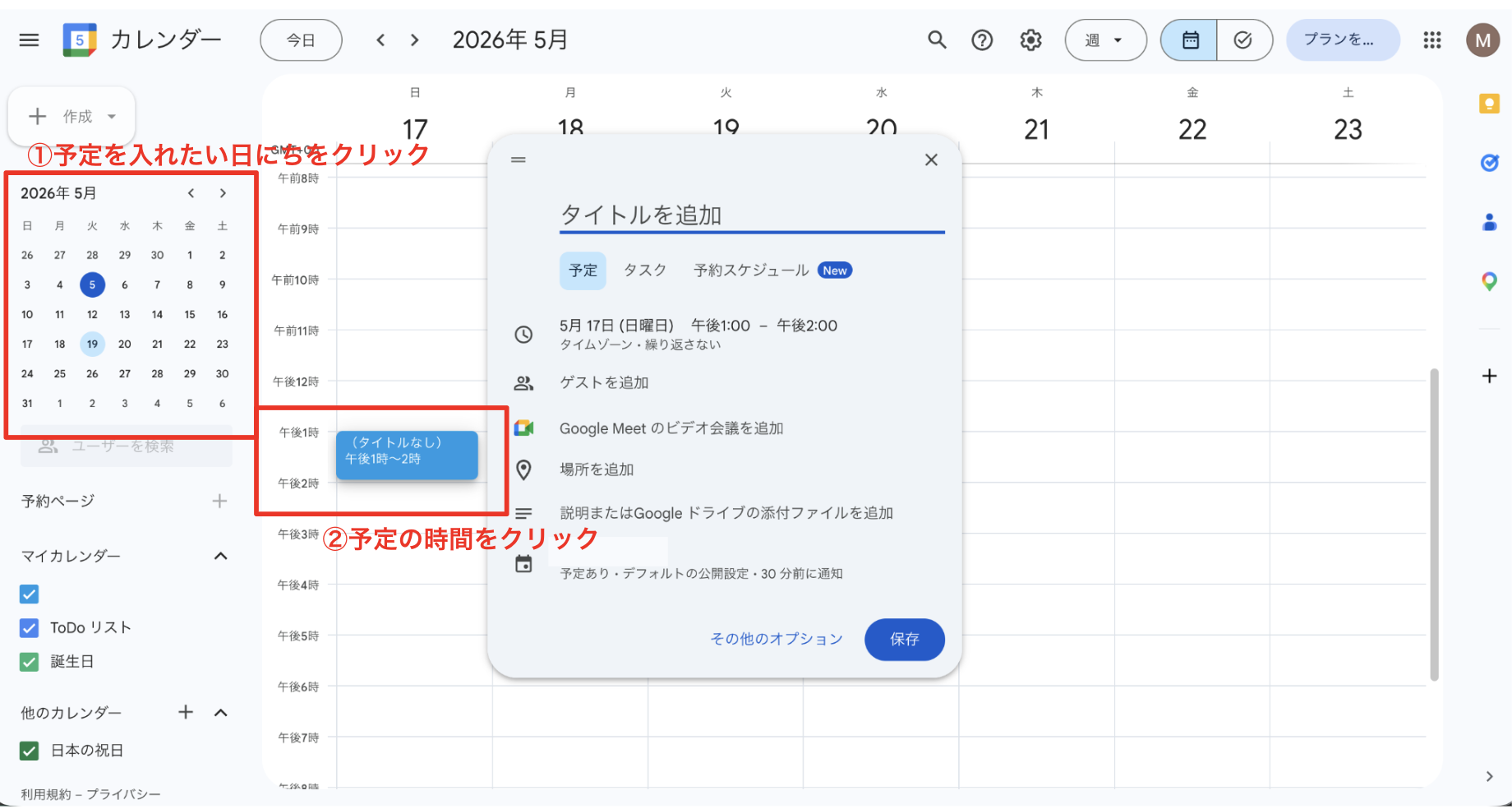Collapse the 他のカレンダー section
The width and height of the screenshot is (1512, 809).
click(x=220, y=713)
